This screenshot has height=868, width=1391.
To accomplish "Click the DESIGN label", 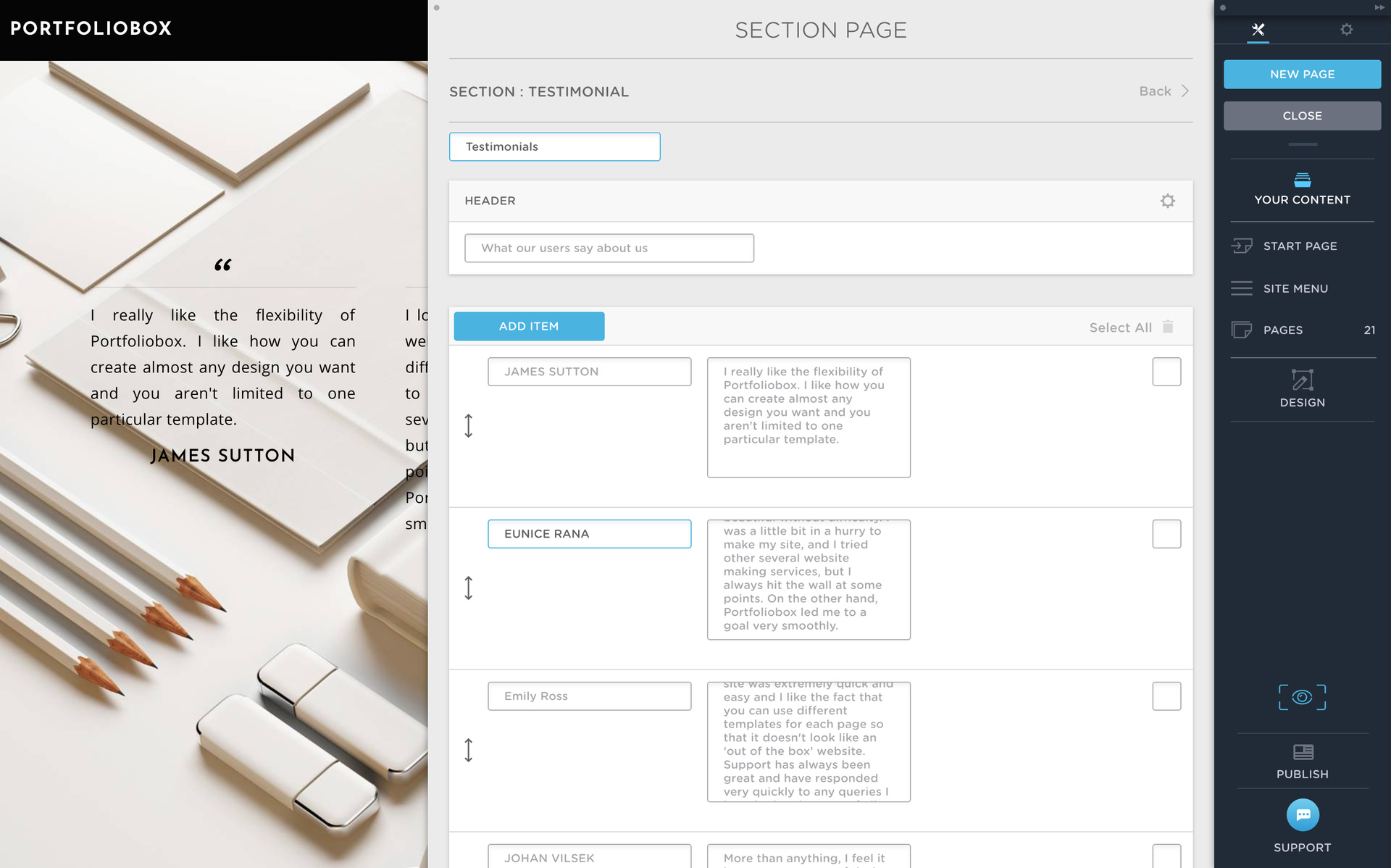I will 1302,402.
